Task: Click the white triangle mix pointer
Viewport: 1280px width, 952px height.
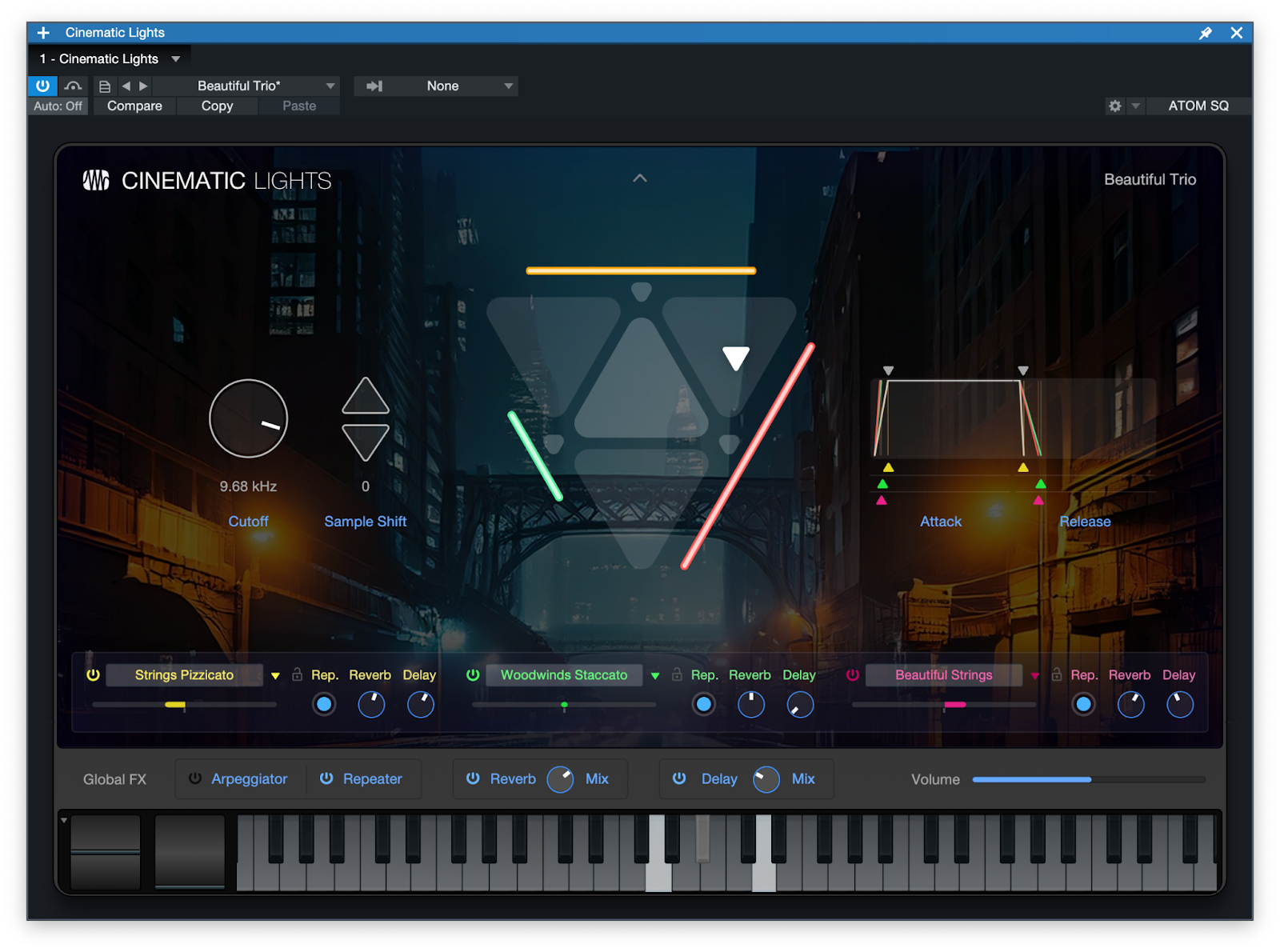Action: [736, 358]
